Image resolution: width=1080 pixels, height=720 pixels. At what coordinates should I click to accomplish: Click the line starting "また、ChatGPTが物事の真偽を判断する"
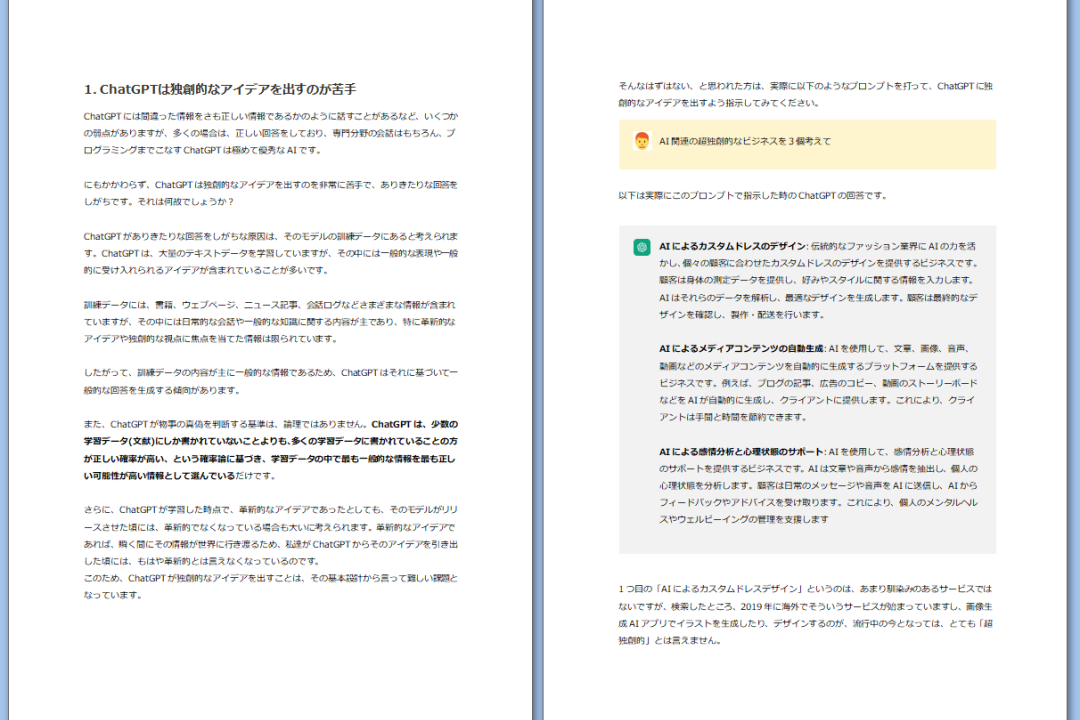[x=271, y=424]
